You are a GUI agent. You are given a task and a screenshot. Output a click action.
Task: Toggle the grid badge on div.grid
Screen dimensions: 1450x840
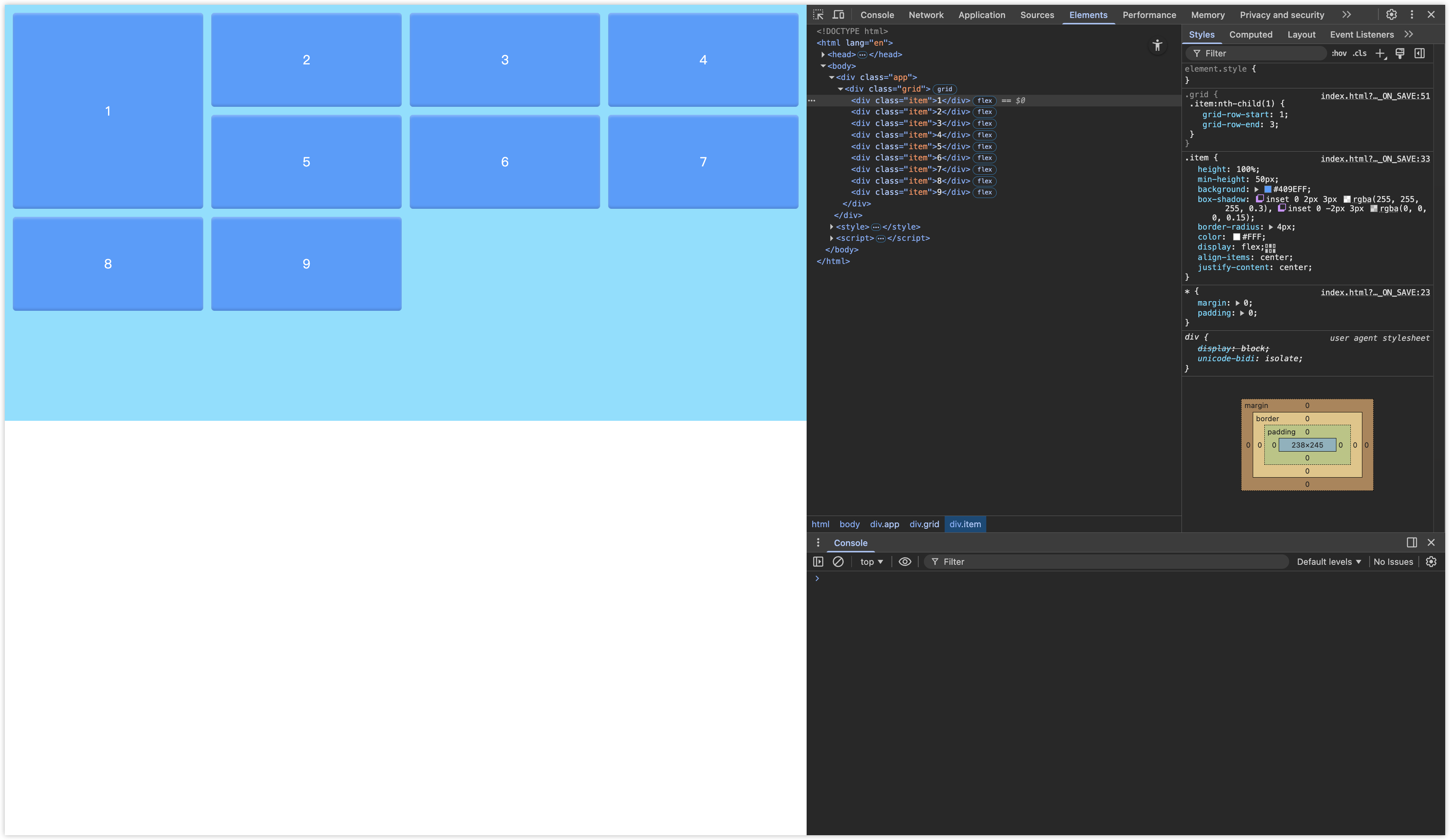944,89
